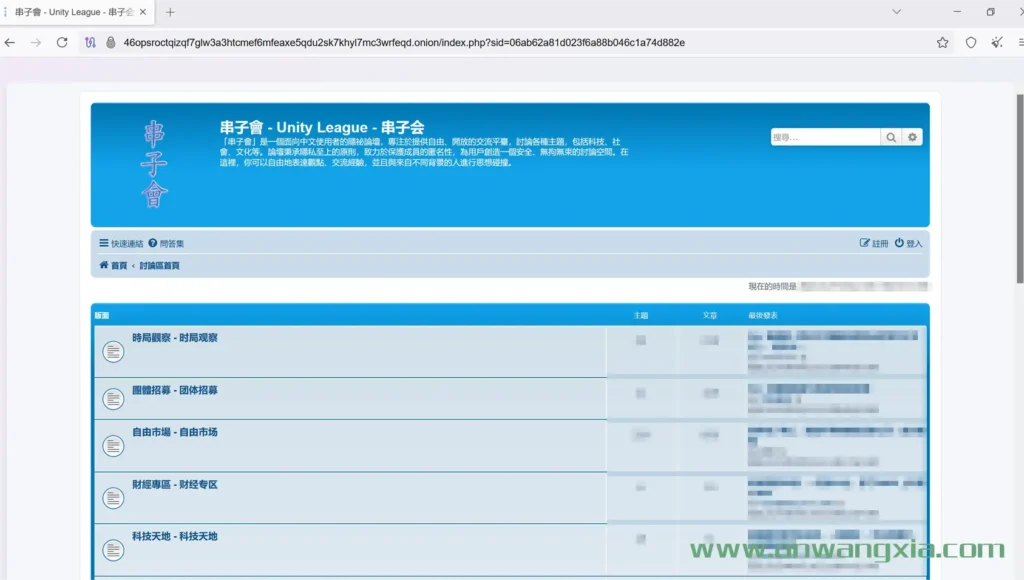
Task: Open the 討論區首頁 breadcrumb link
Action: coord(159,265)
